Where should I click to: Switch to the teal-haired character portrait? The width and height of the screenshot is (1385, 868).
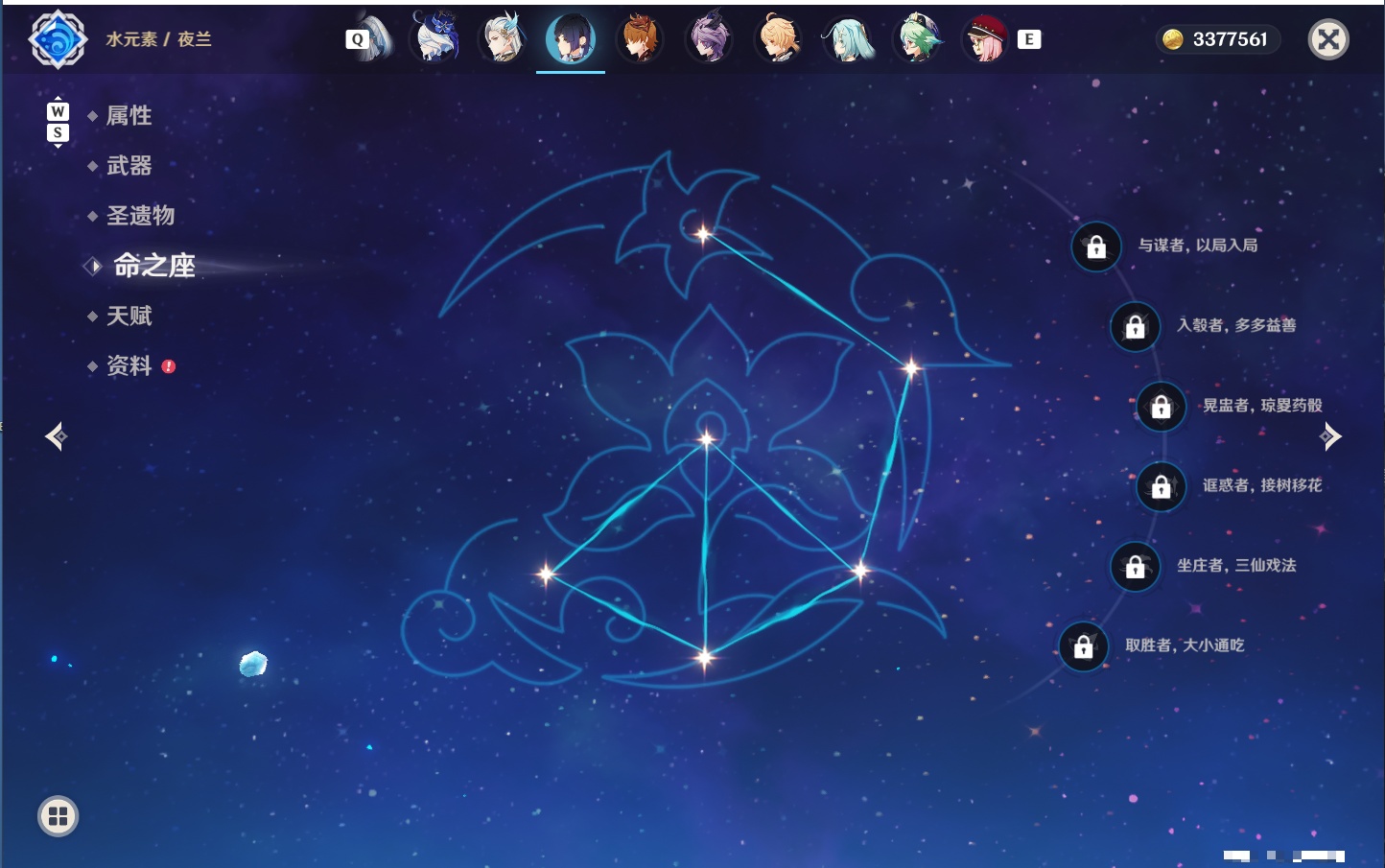(849, 38)
